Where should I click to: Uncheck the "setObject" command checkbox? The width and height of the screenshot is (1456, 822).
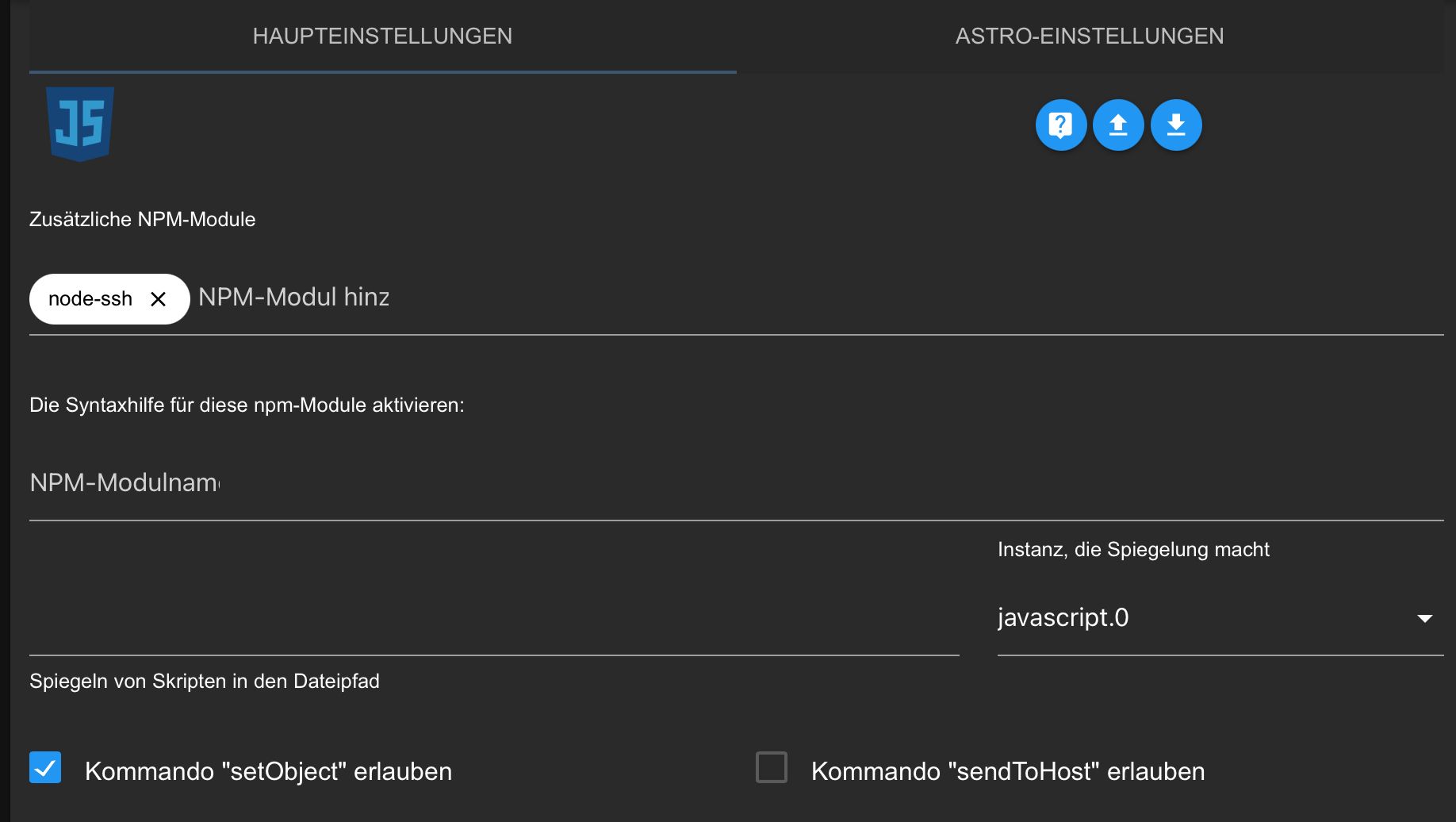[45, 768]
